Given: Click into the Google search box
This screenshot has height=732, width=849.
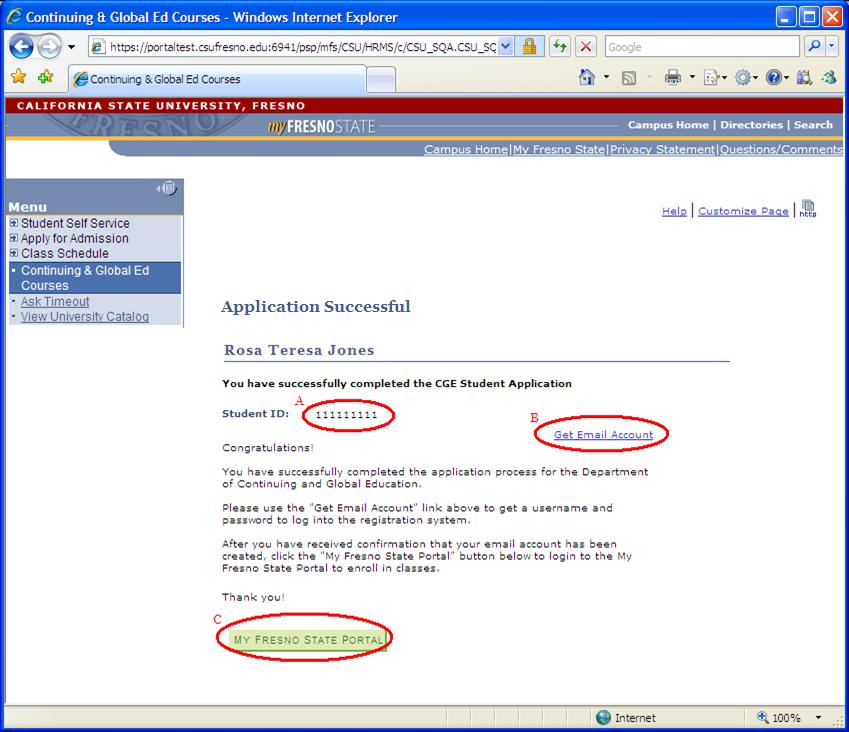Looking at the screenshot, I should click(x=700, y=47).
